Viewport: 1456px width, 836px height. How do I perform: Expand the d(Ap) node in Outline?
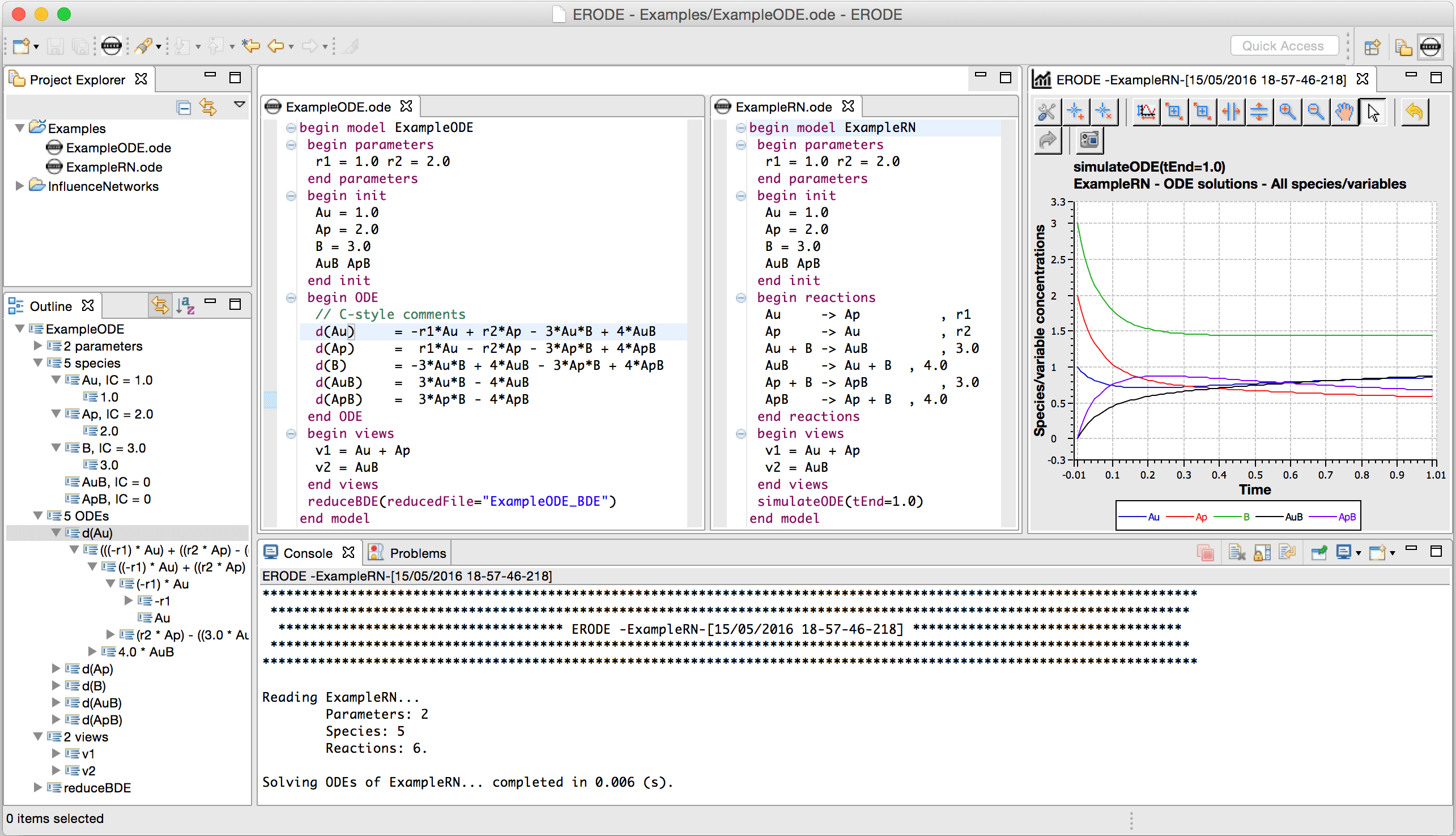coord(56,668)
